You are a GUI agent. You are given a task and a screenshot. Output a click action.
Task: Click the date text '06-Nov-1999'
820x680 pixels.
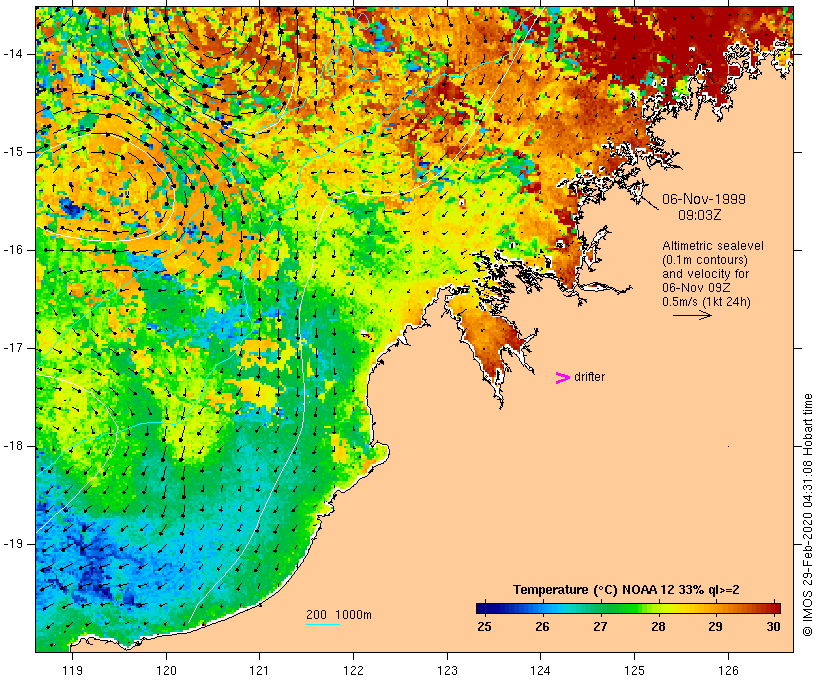704,199
